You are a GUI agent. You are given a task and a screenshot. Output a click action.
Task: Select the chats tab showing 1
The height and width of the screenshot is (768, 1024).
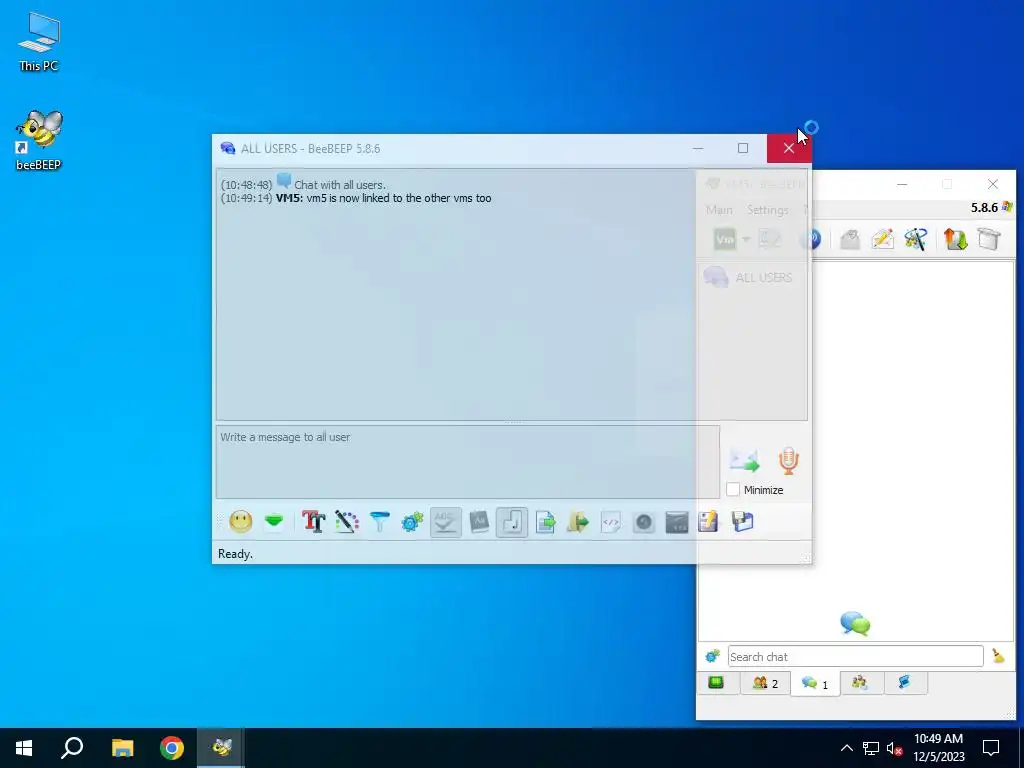(x=815, y=684)
